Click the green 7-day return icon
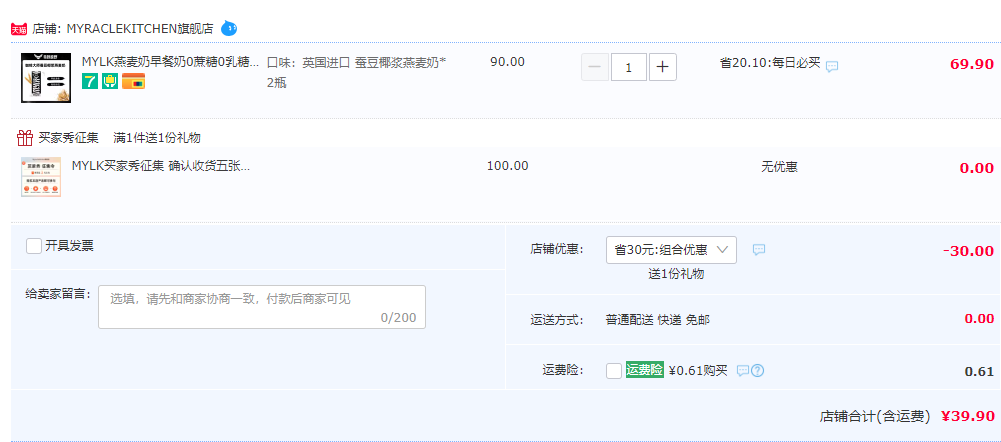The width and height of the screenshot is (1001, 442). coord(89,81)
